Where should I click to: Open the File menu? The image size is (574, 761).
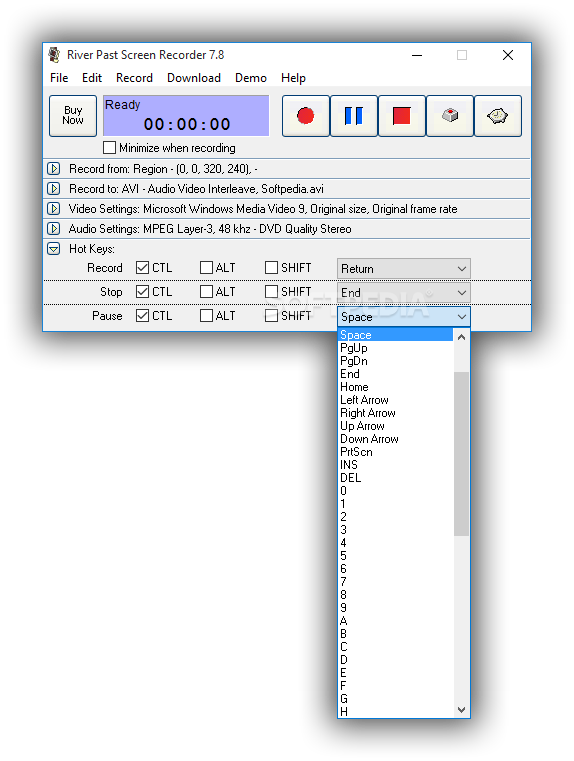coord(59,78)
